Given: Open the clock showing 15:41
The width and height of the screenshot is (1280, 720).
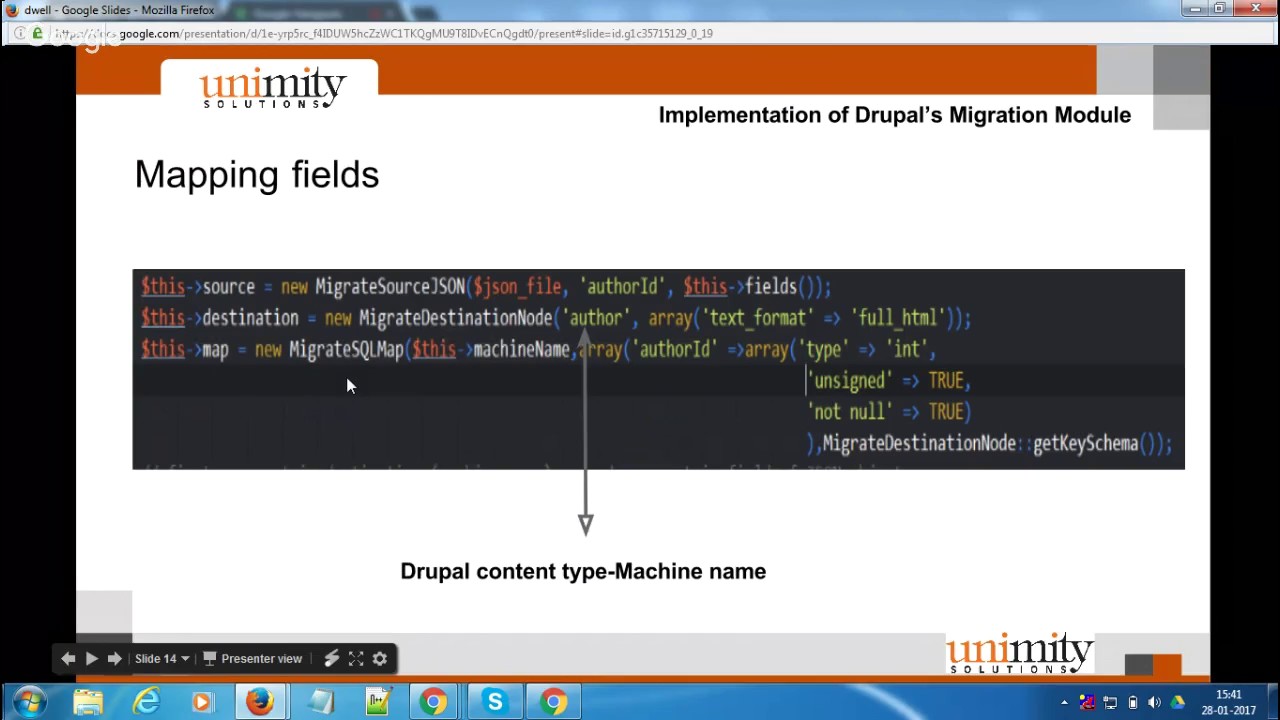Looking at the screenshot, I should [1228, 702].
